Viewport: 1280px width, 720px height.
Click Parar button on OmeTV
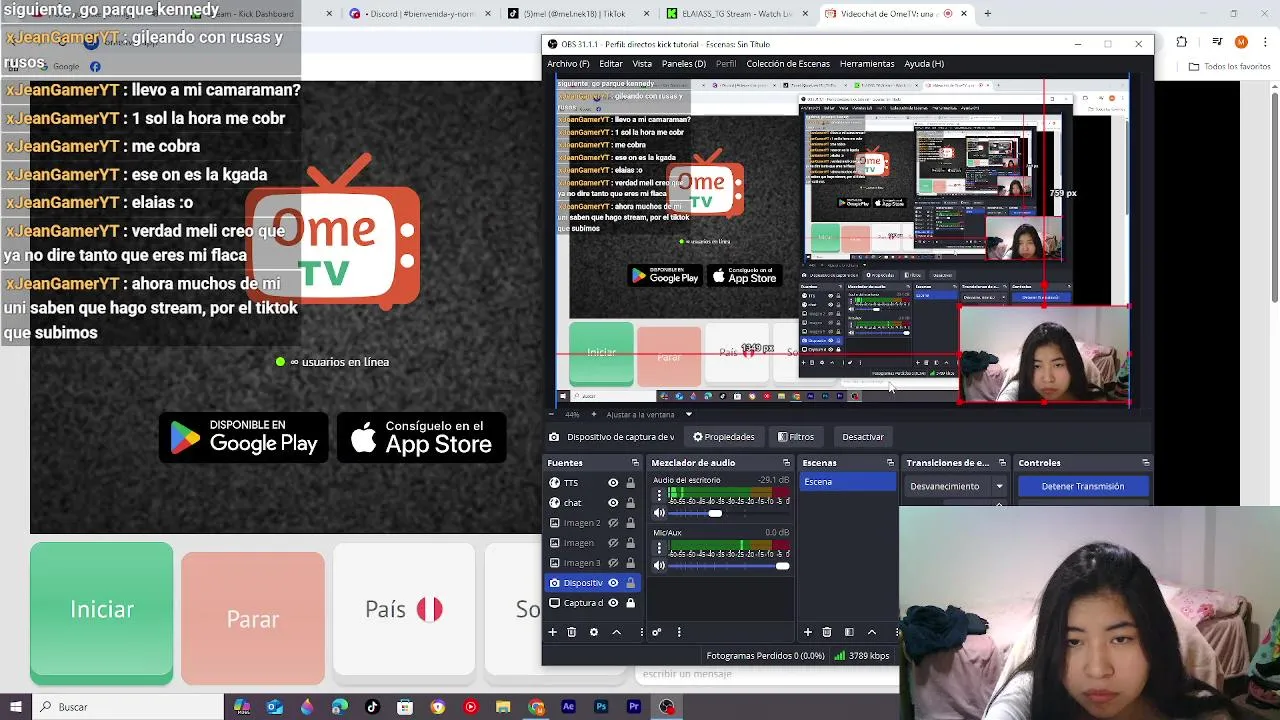click(x=253, y=618)
